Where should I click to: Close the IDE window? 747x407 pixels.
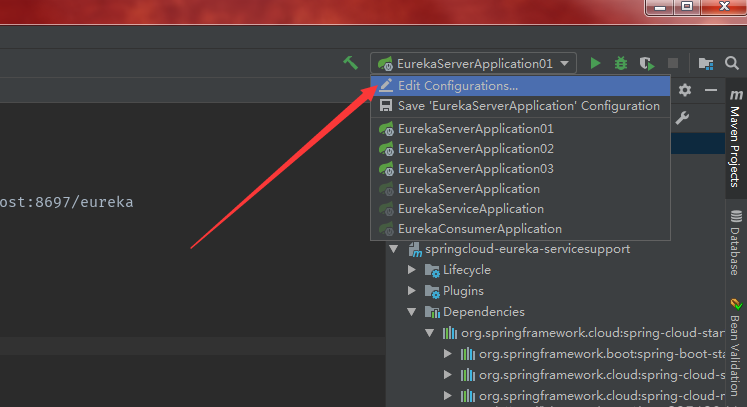click(x=724, y=7)
